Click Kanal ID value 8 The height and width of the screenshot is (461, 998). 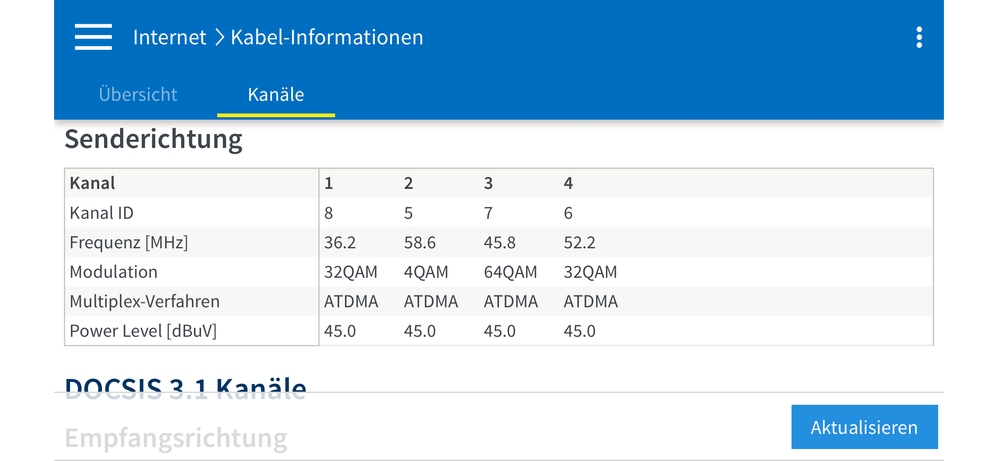329,213
